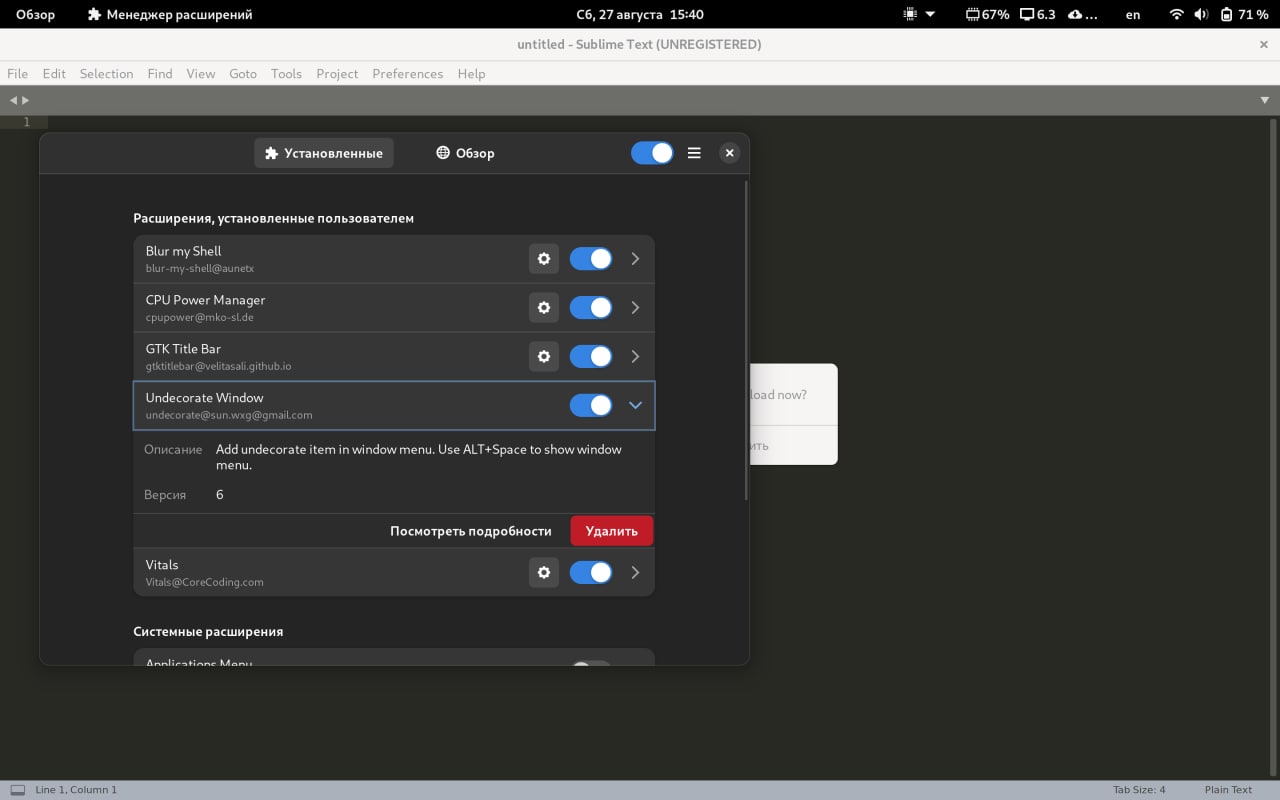Open dropdown arrow beside CPU chip icon

[x=930, y=15]
